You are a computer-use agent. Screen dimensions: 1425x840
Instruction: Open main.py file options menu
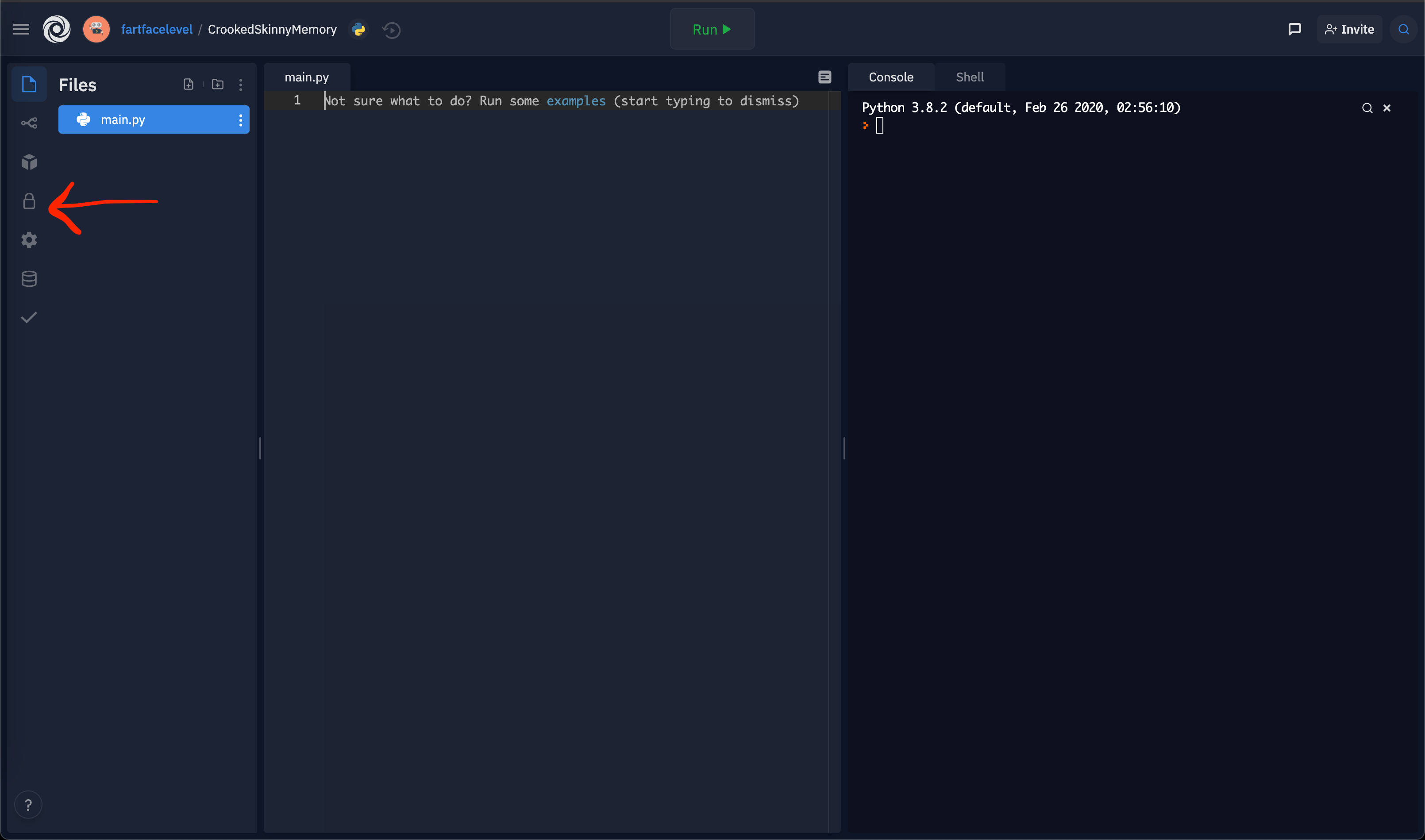[240, 120]
